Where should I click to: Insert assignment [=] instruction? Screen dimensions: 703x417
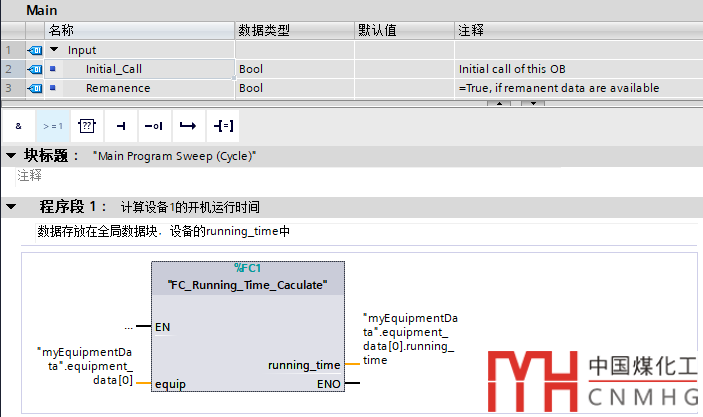223,126
